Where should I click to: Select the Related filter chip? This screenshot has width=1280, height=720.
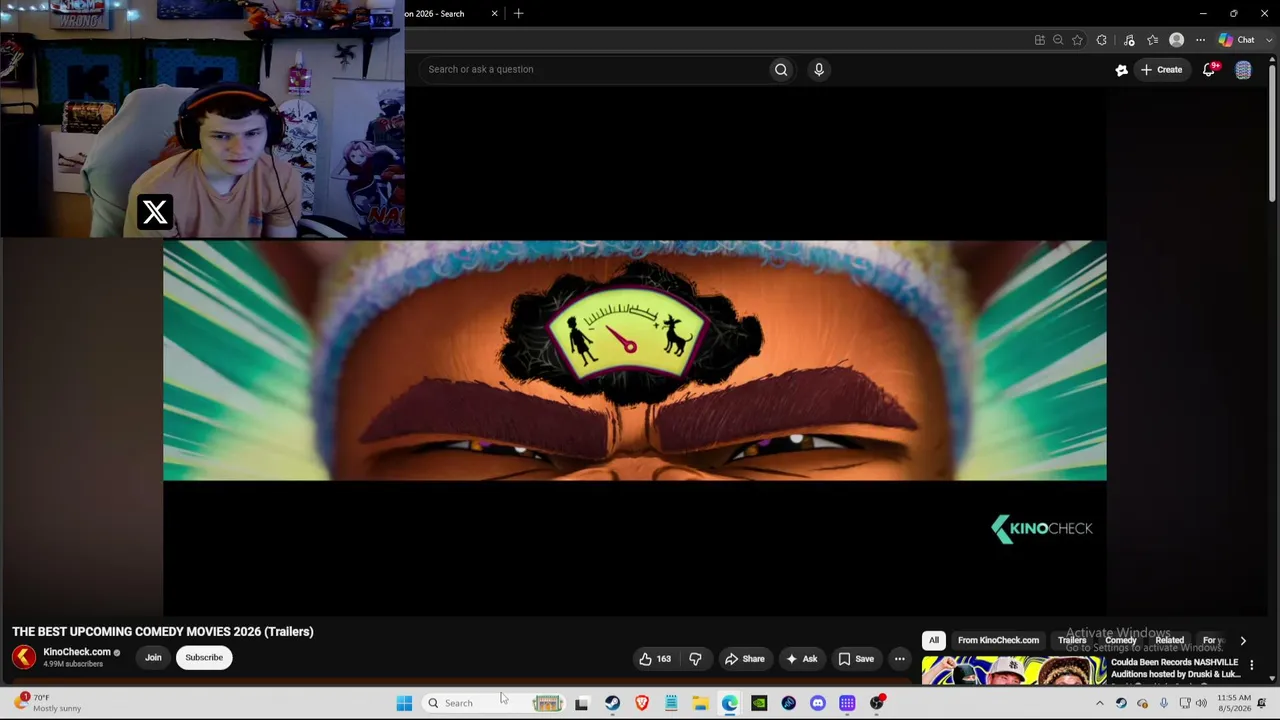(1170, 640)
